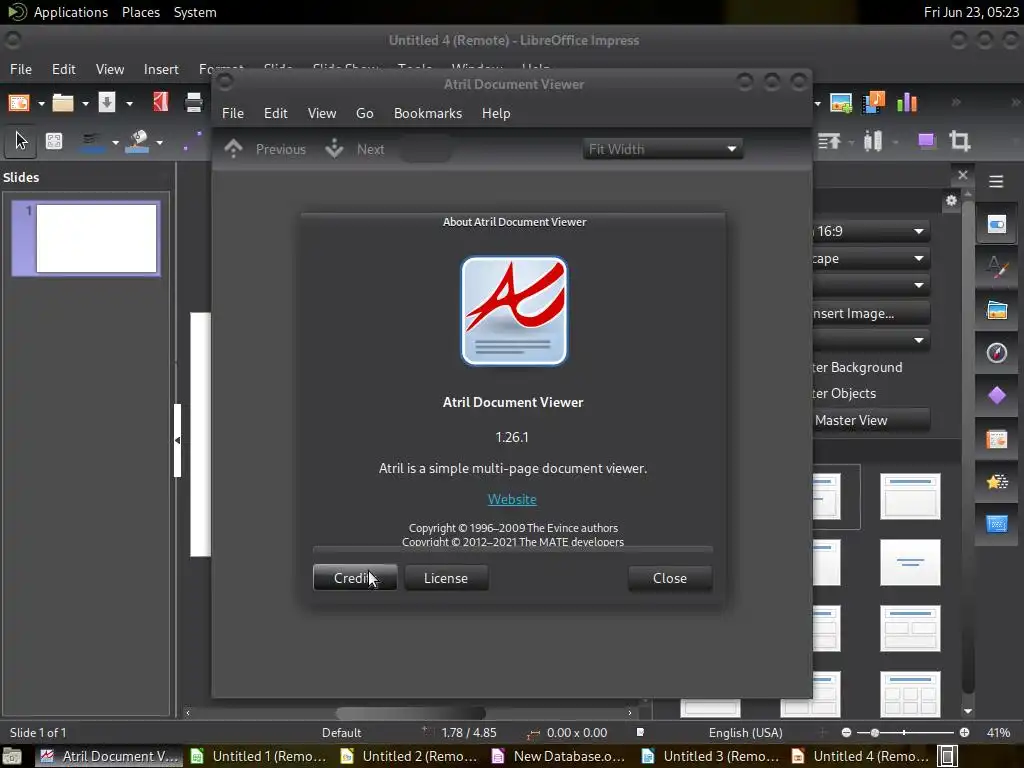1024x768 pixels.
Task: Open the Applications menu in top panel
Action: tap(71, 12)
